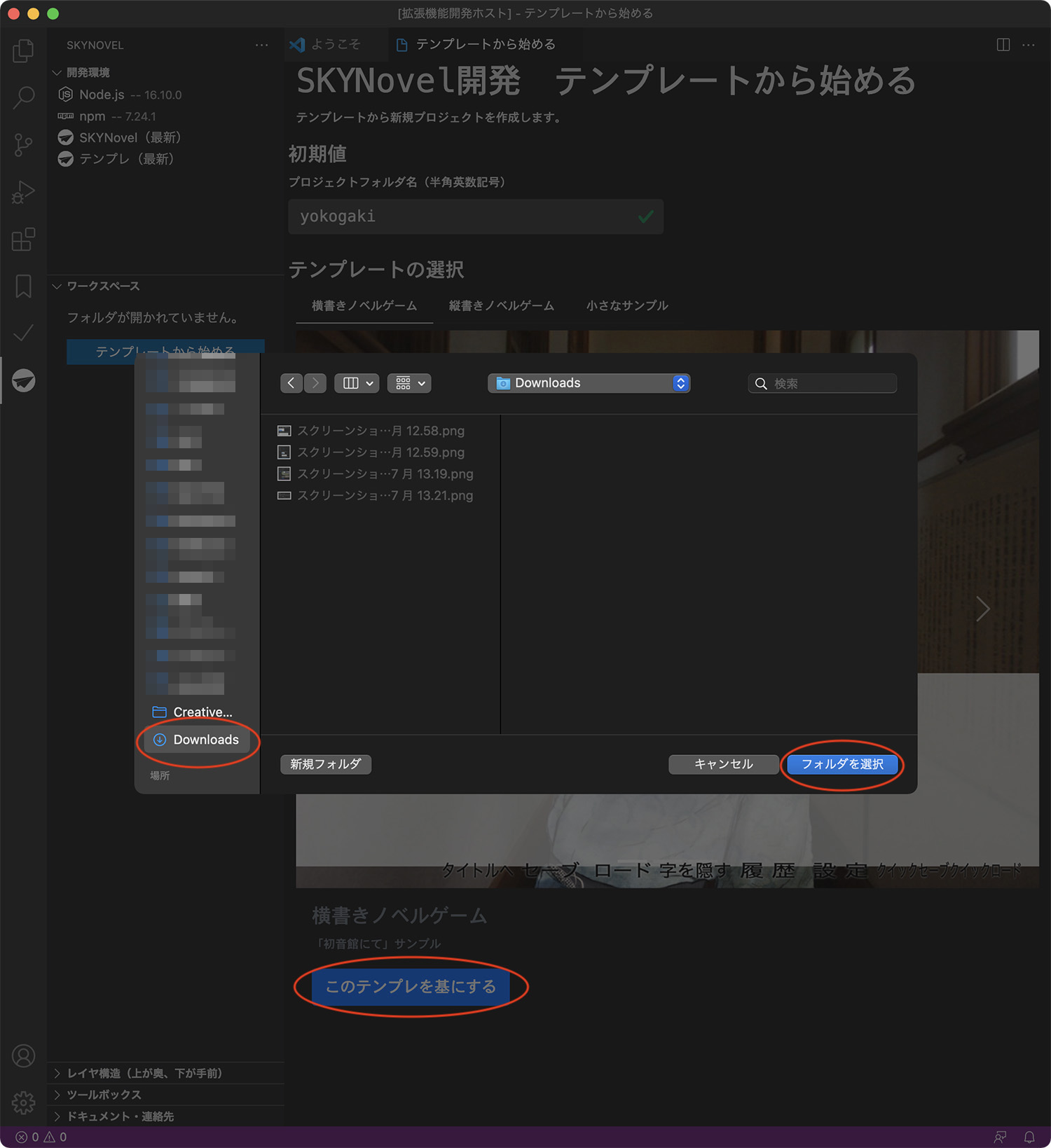Screen dimensions: 1051x1148
Task: Click このテンプレを基にする button
Action: coord(411,987)
